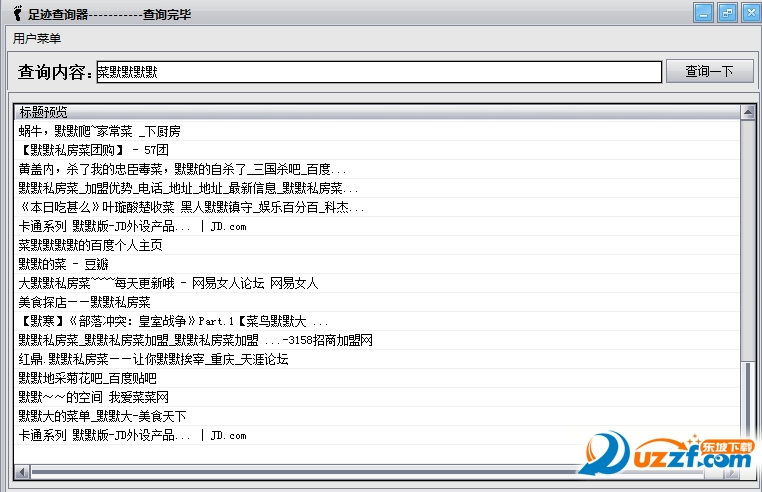762x492 pixels.
Task: Click the 标题预览 column header
Action: (x=377, y=112)
